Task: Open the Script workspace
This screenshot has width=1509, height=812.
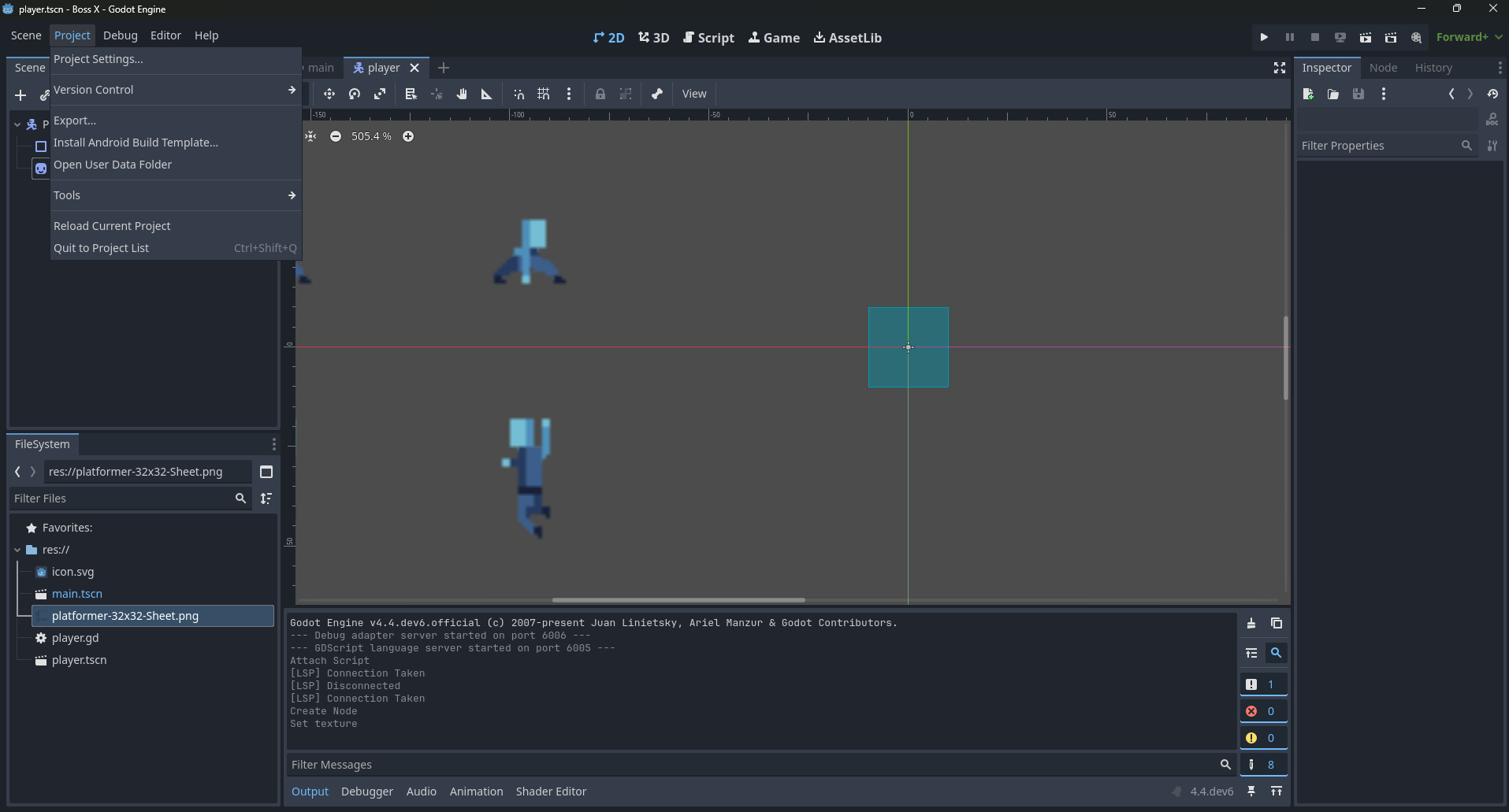Action: 708,37
